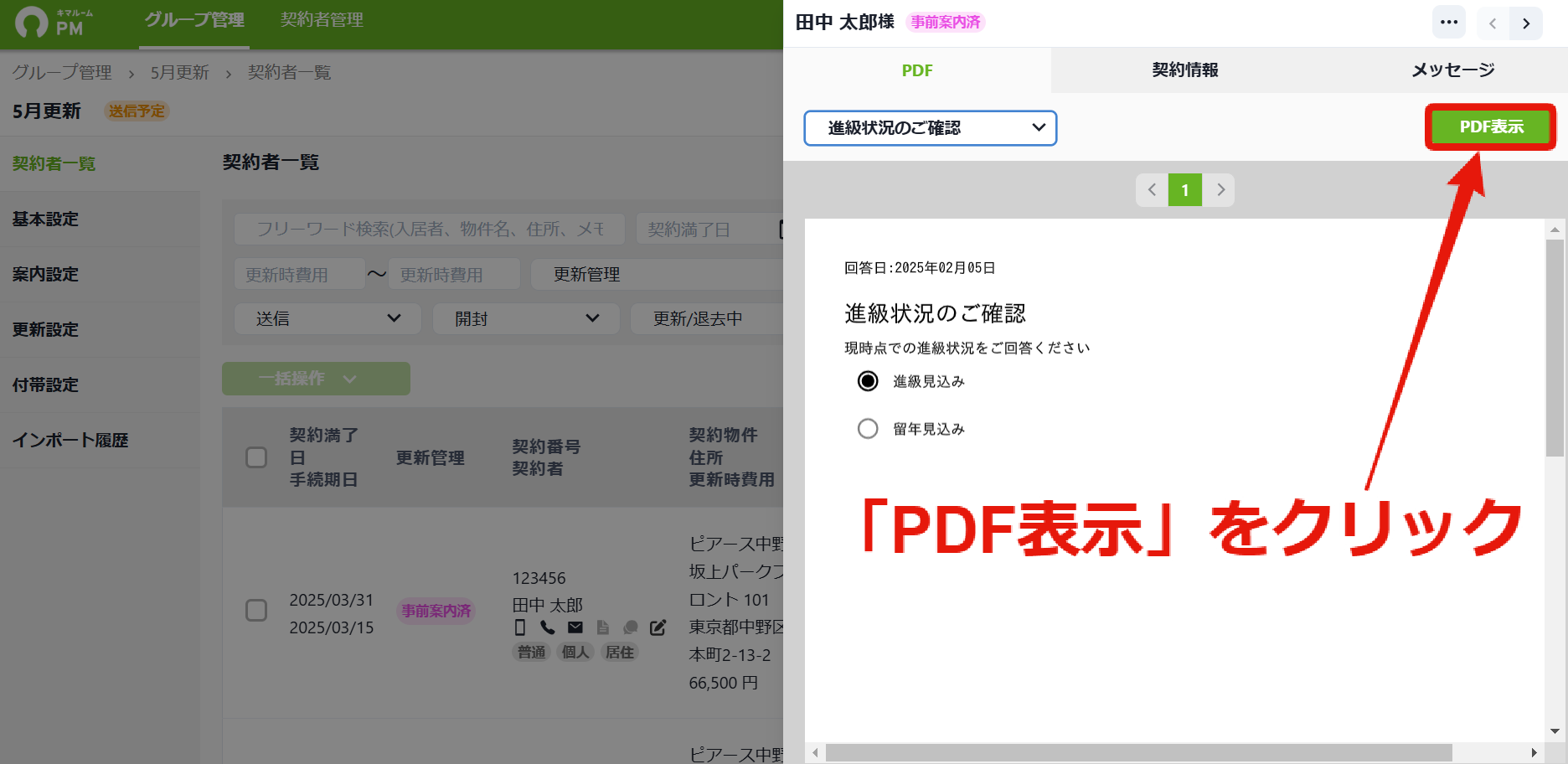Select 基本設定 in the sidebar

point(100,219)
